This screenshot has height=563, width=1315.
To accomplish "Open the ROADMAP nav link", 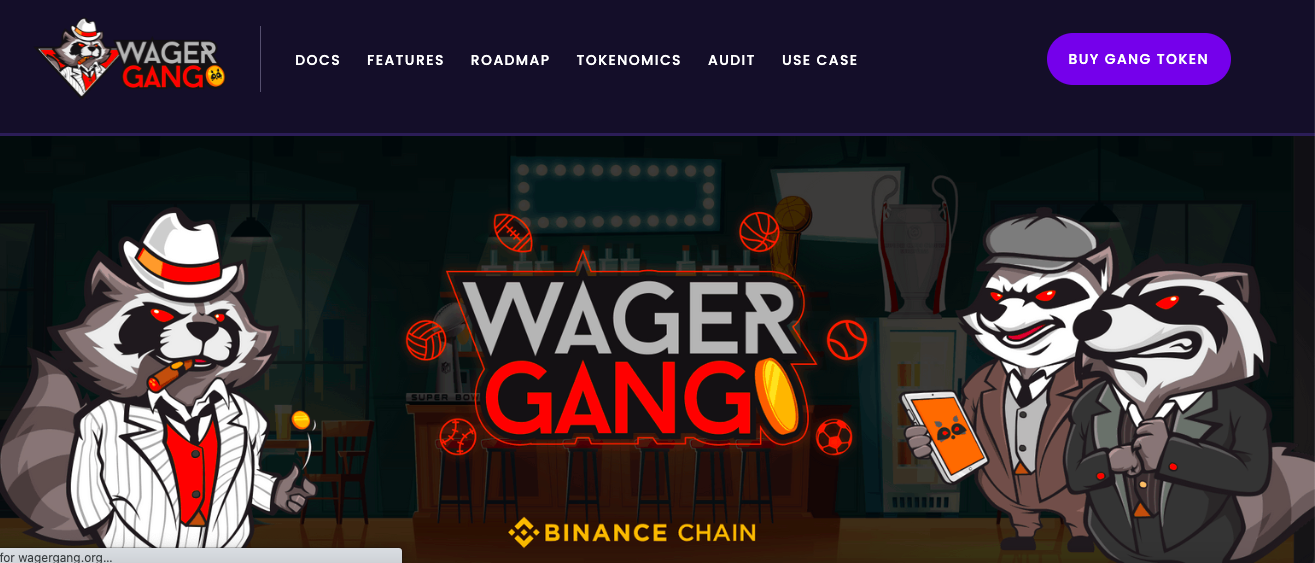I will (x=510, y=60).
